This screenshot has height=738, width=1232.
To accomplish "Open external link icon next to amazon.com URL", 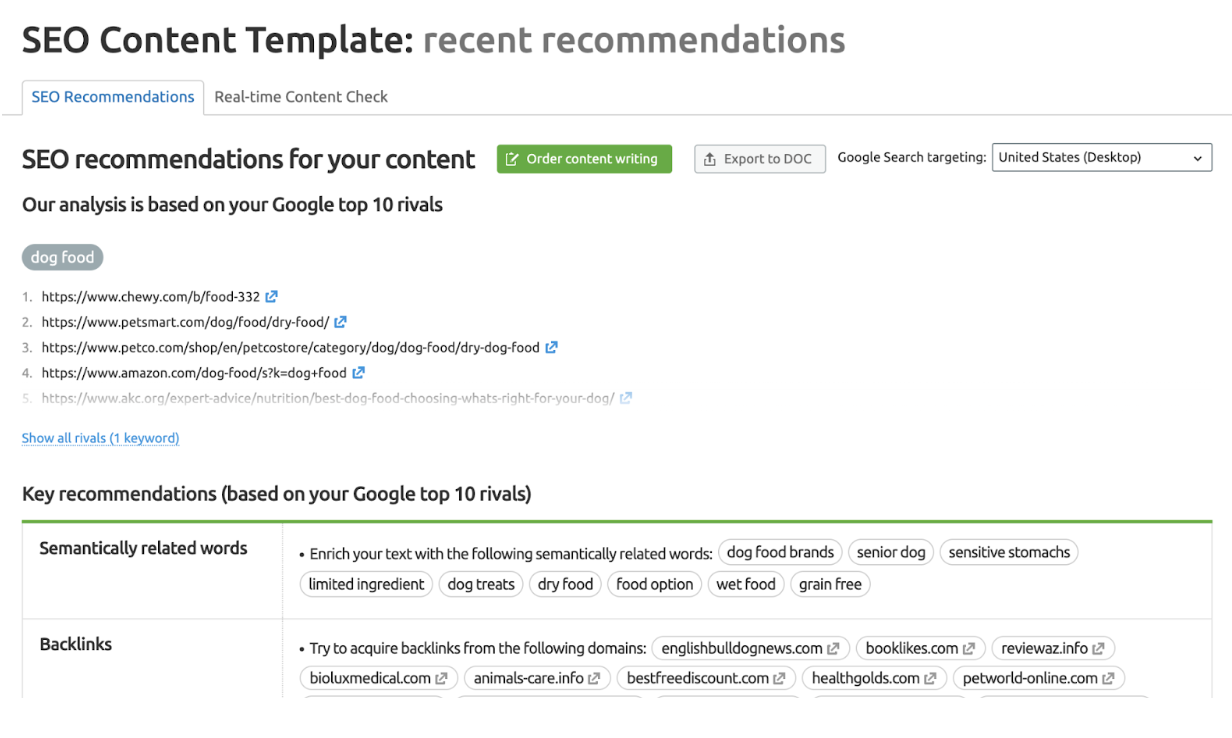I will 359,373.
